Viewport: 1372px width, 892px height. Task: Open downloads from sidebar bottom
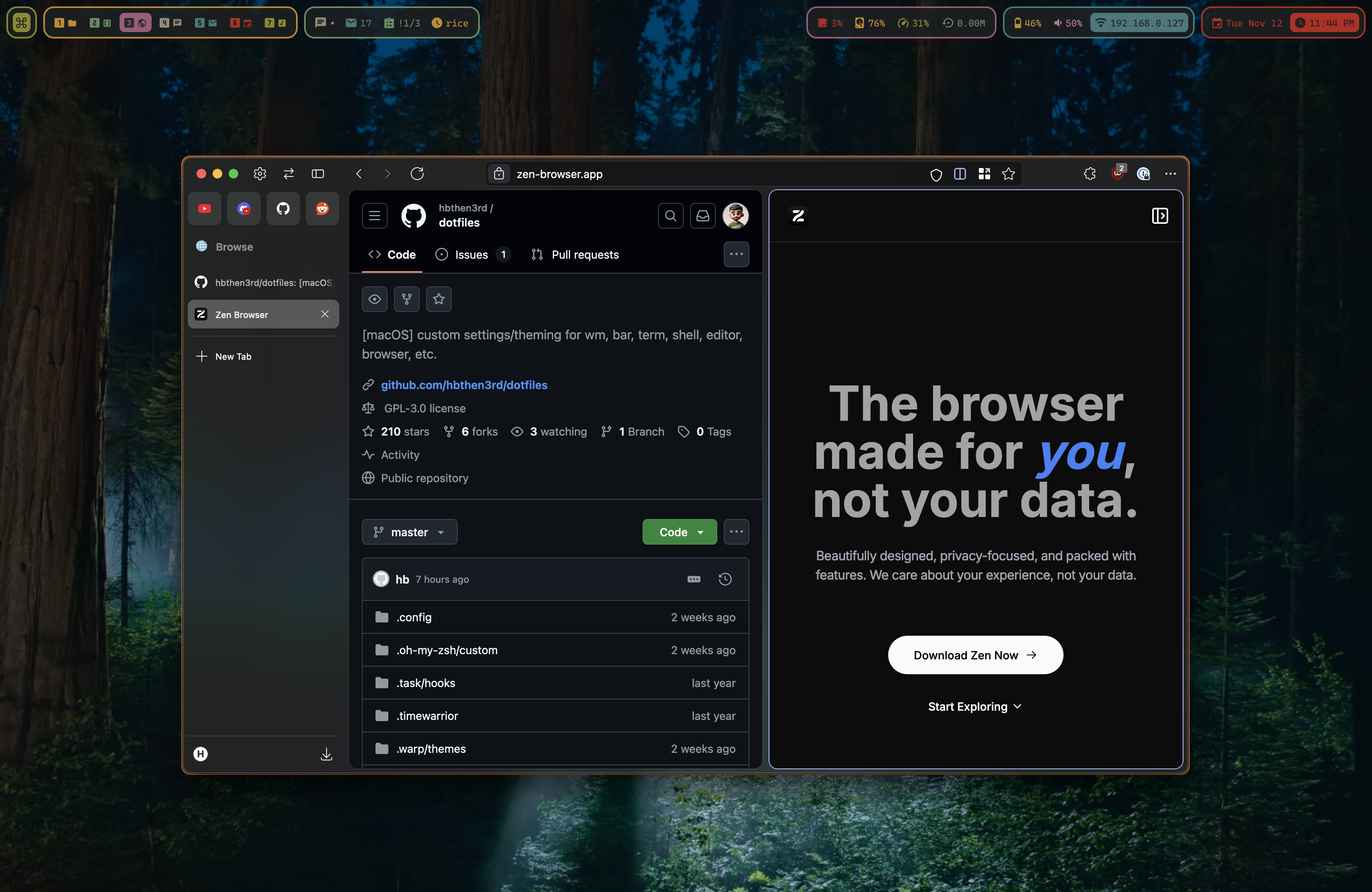point(326,754)
